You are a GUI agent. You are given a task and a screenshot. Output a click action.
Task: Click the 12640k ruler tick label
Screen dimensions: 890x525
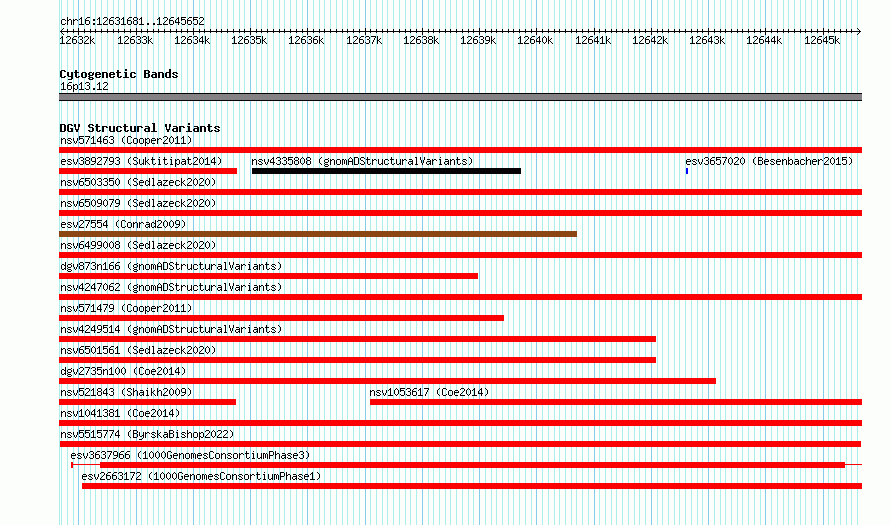point(535,40)
